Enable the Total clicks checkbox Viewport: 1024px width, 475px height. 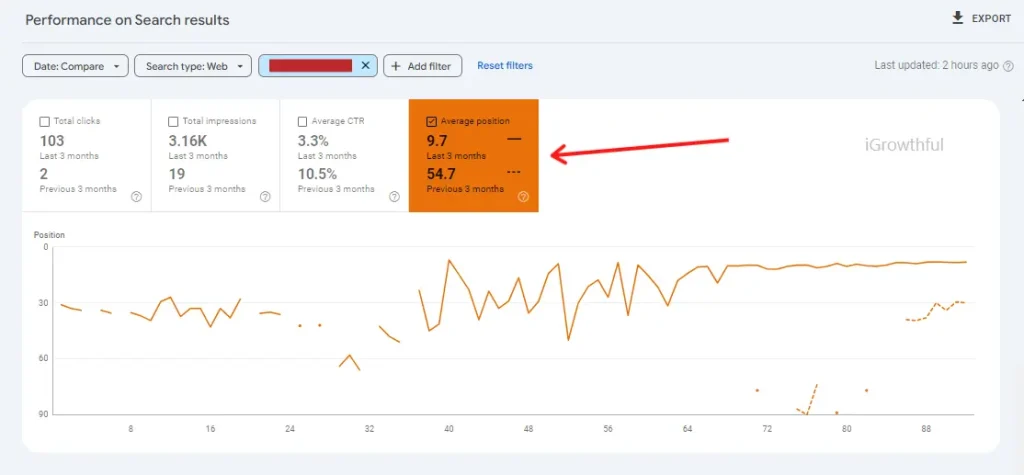tap(44, 122)
